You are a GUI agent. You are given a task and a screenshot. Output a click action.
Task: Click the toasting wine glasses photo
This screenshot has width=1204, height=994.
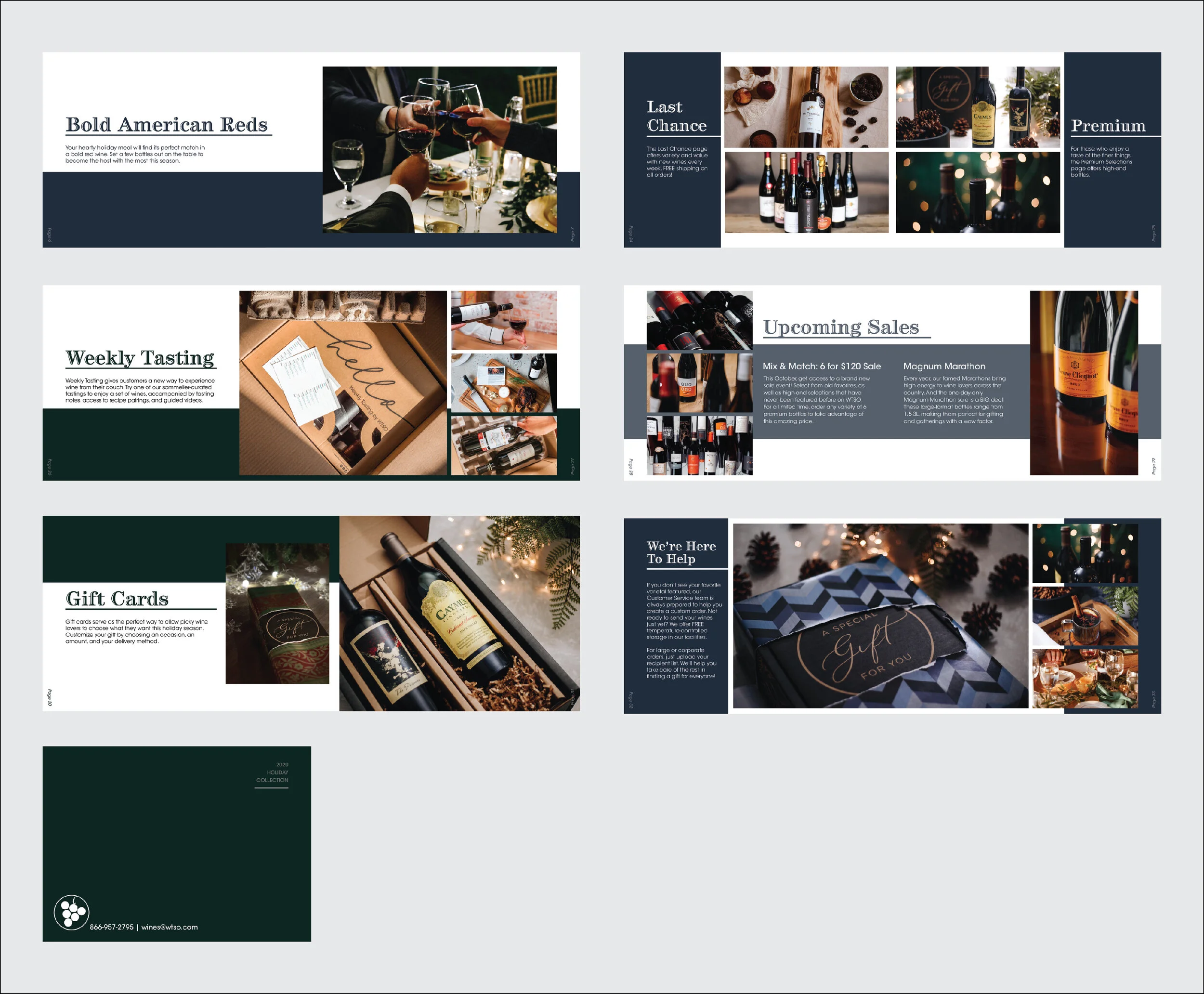439,149
